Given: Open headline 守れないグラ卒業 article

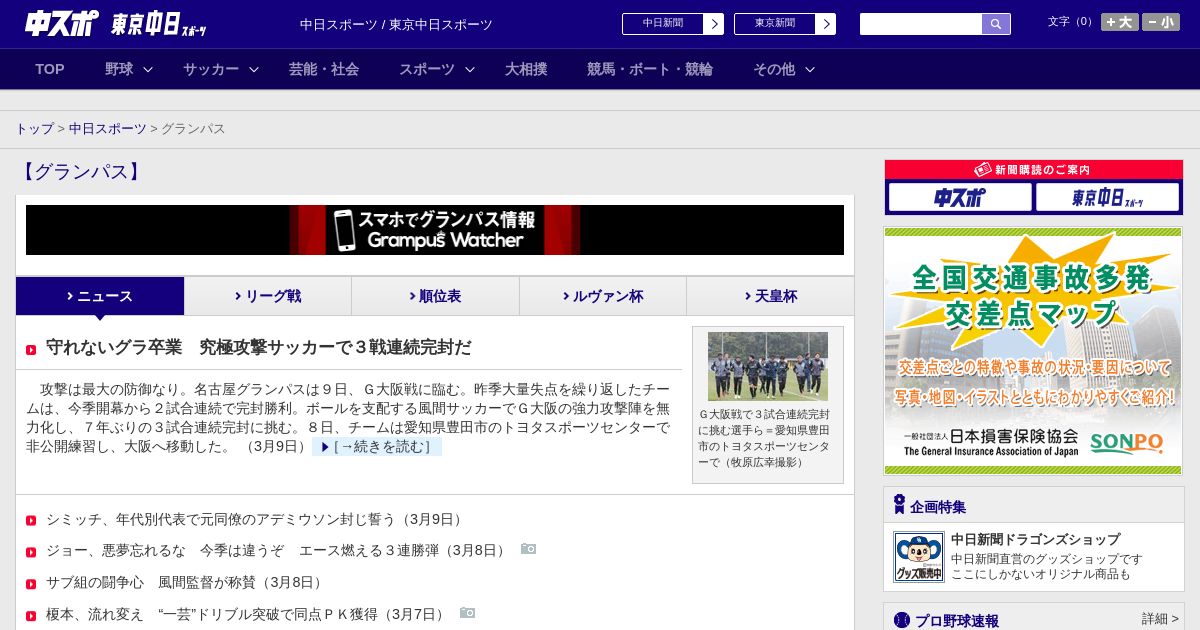Looking at the screenshot, I should [x=259, y=348].
